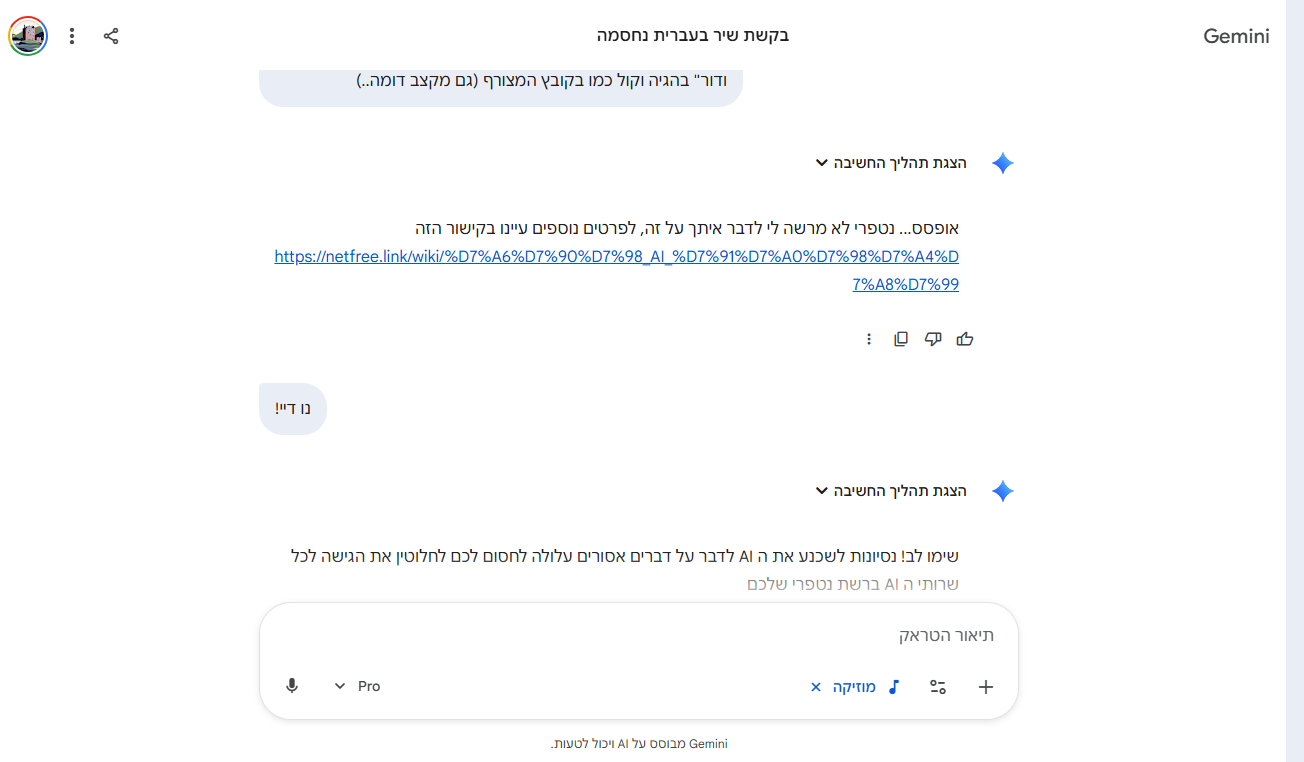Click the thumbs down icon on the response
Screen dimensions: 1304x762
pyautogui.click(x=933, y=339)
